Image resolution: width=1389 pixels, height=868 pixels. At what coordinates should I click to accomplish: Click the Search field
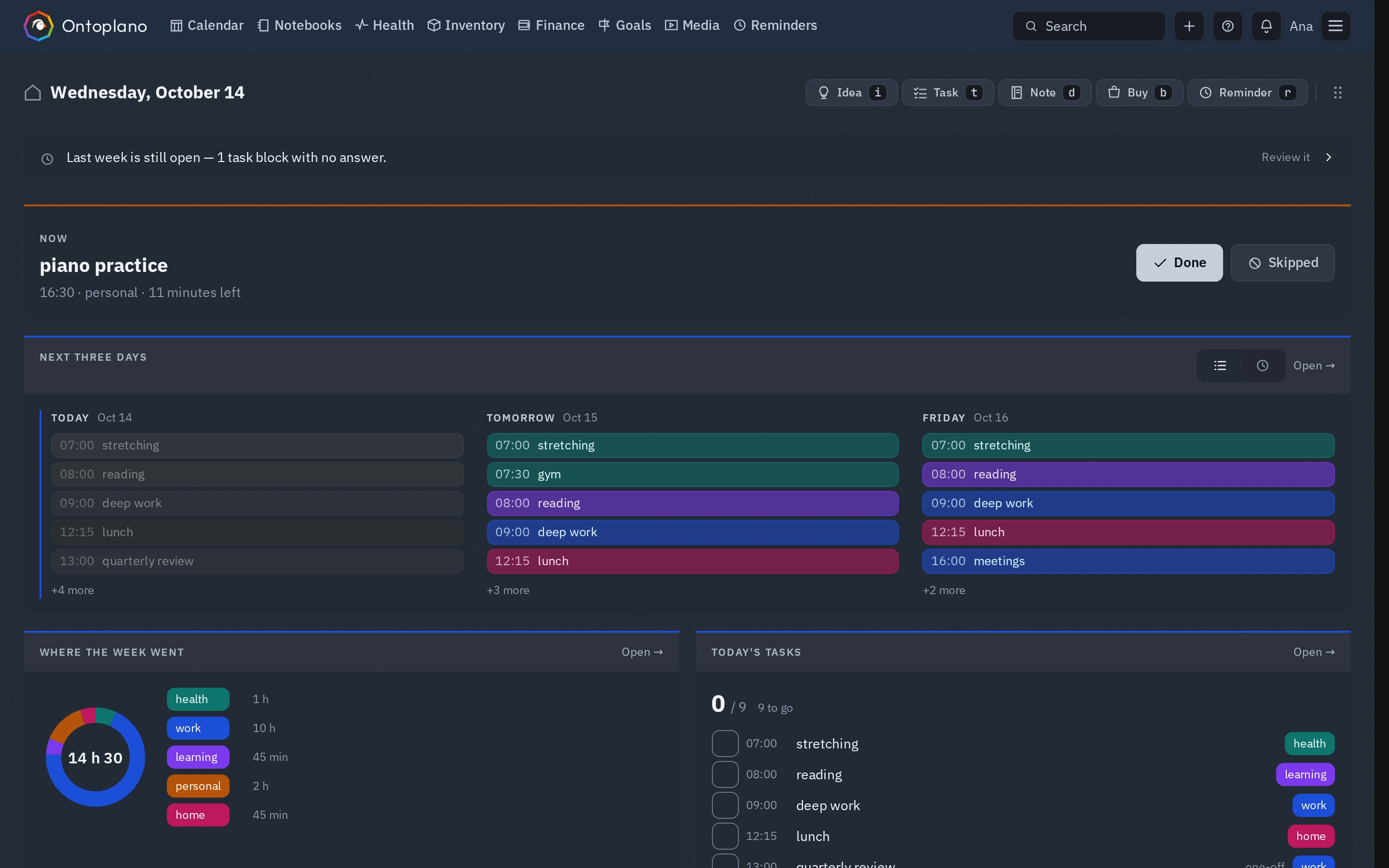(1088, 26)
